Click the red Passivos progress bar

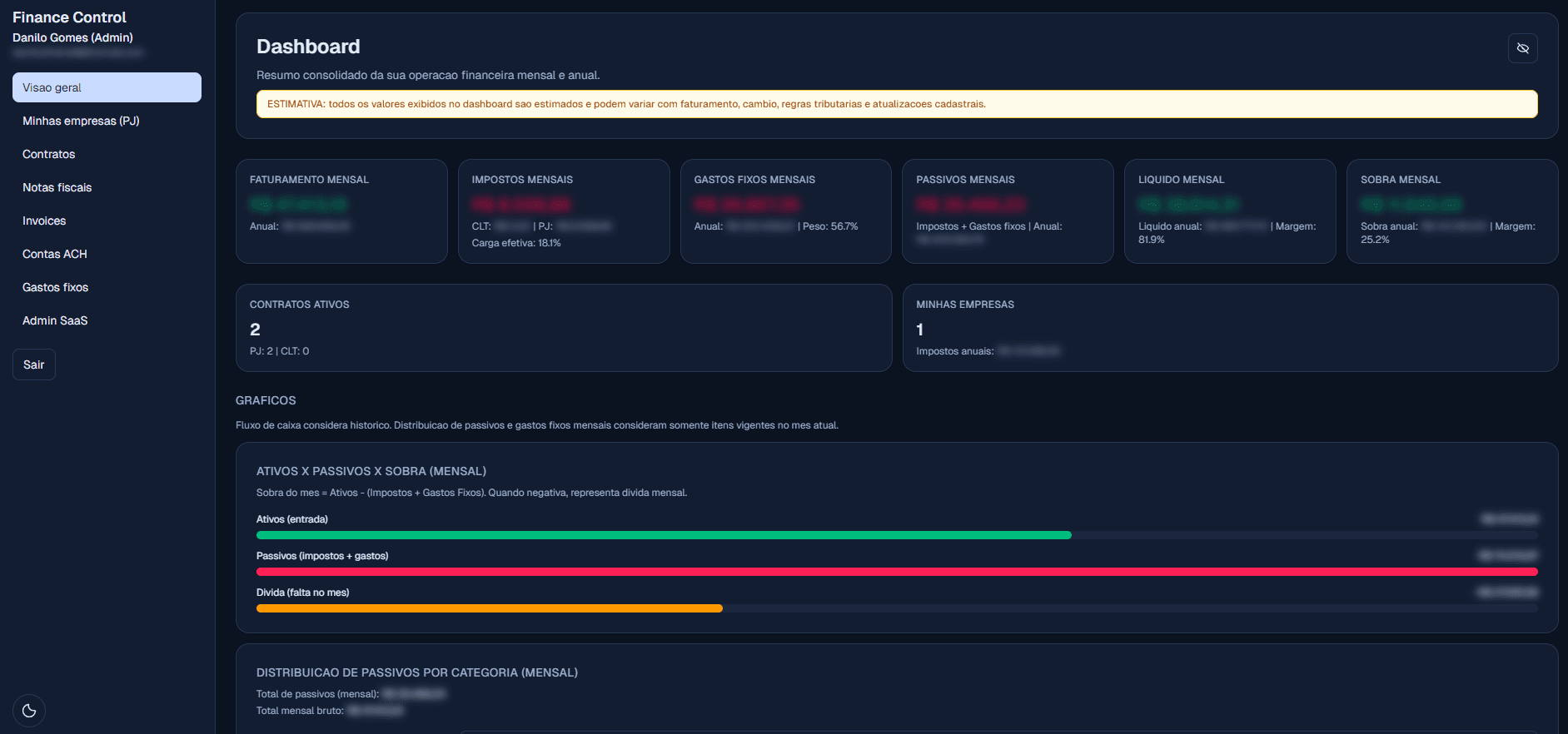pyautogui.click(x=897, y=572)
